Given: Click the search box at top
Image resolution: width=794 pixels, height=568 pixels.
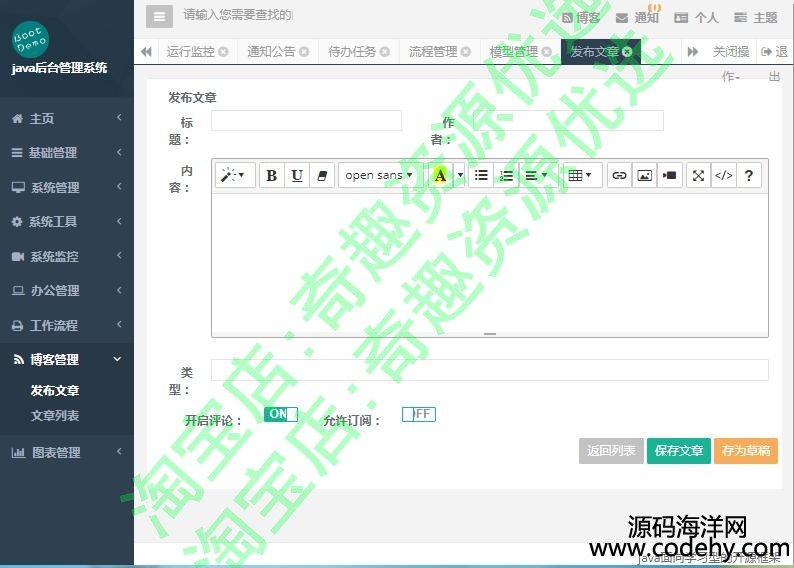Looking at the screenshot, I should [238, 15].
